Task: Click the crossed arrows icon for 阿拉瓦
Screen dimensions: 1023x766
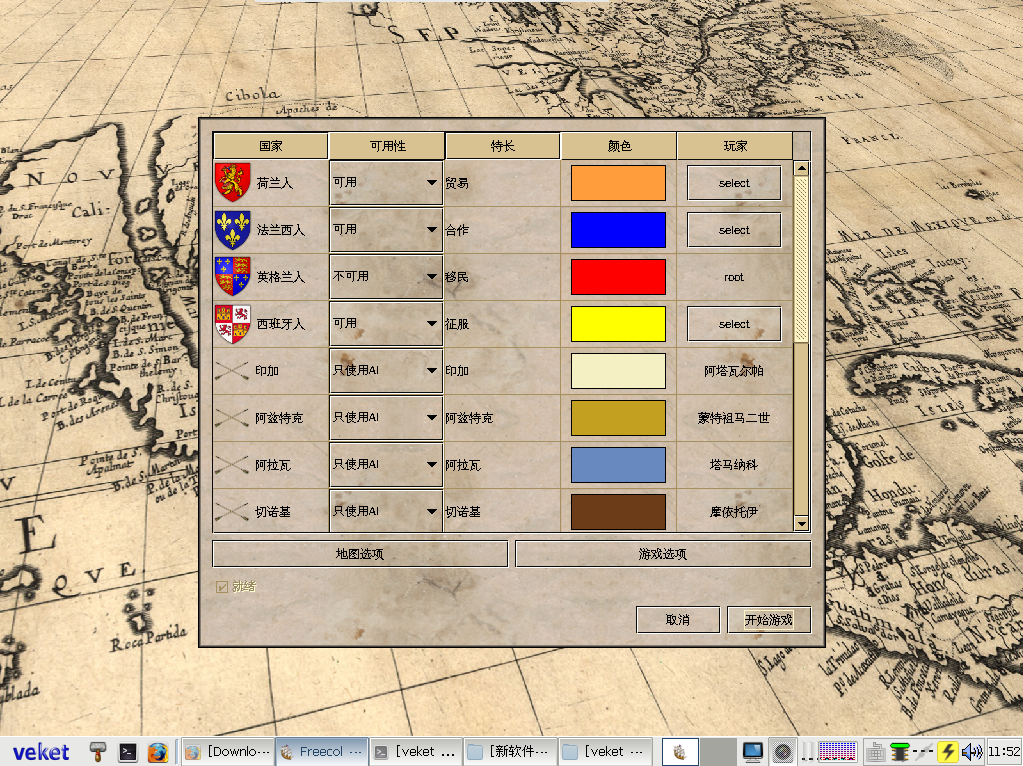Action: (x=231, y=465)
